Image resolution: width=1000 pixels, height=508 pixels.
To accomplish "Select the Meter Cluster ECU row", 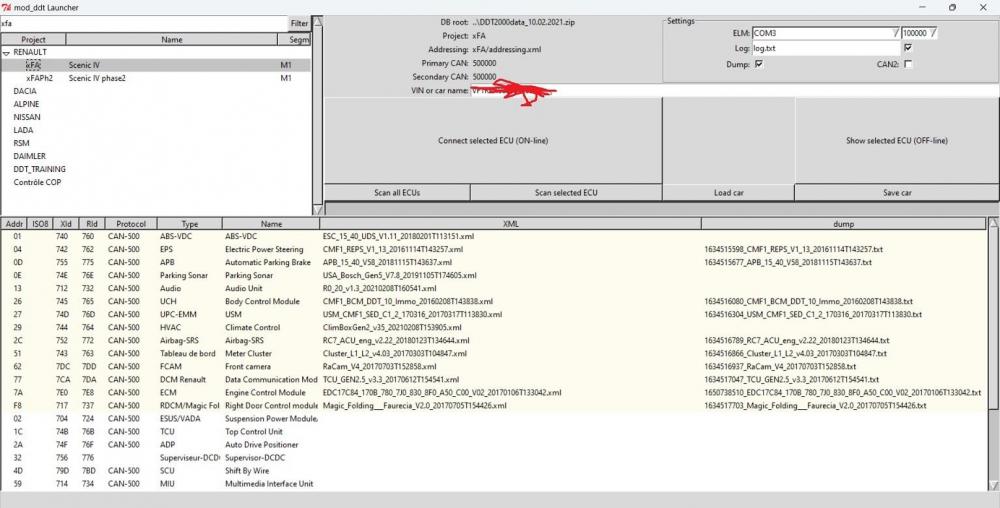I will [494, 353].
